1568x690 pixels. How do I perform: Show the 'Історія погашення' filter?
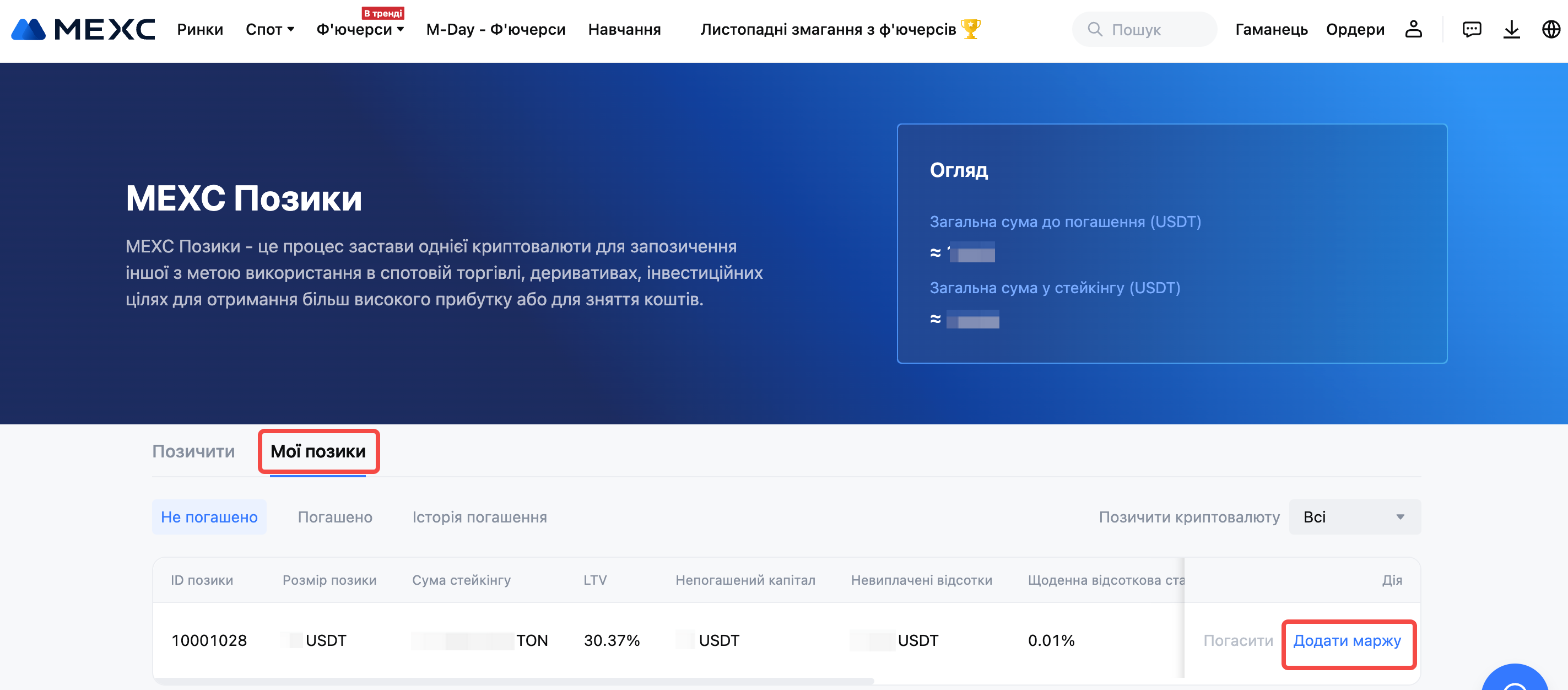click(479, 517)
